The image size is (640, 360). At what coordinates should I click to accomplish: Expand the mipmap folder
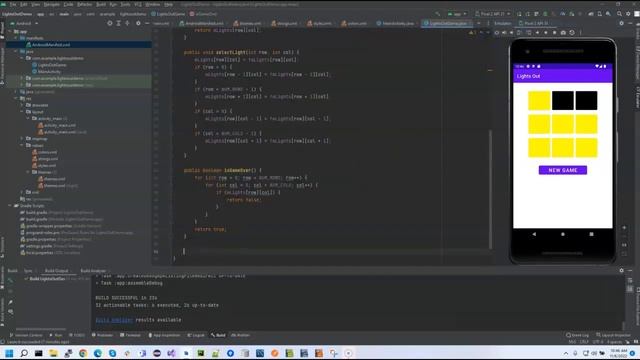[x=22, y=139]
